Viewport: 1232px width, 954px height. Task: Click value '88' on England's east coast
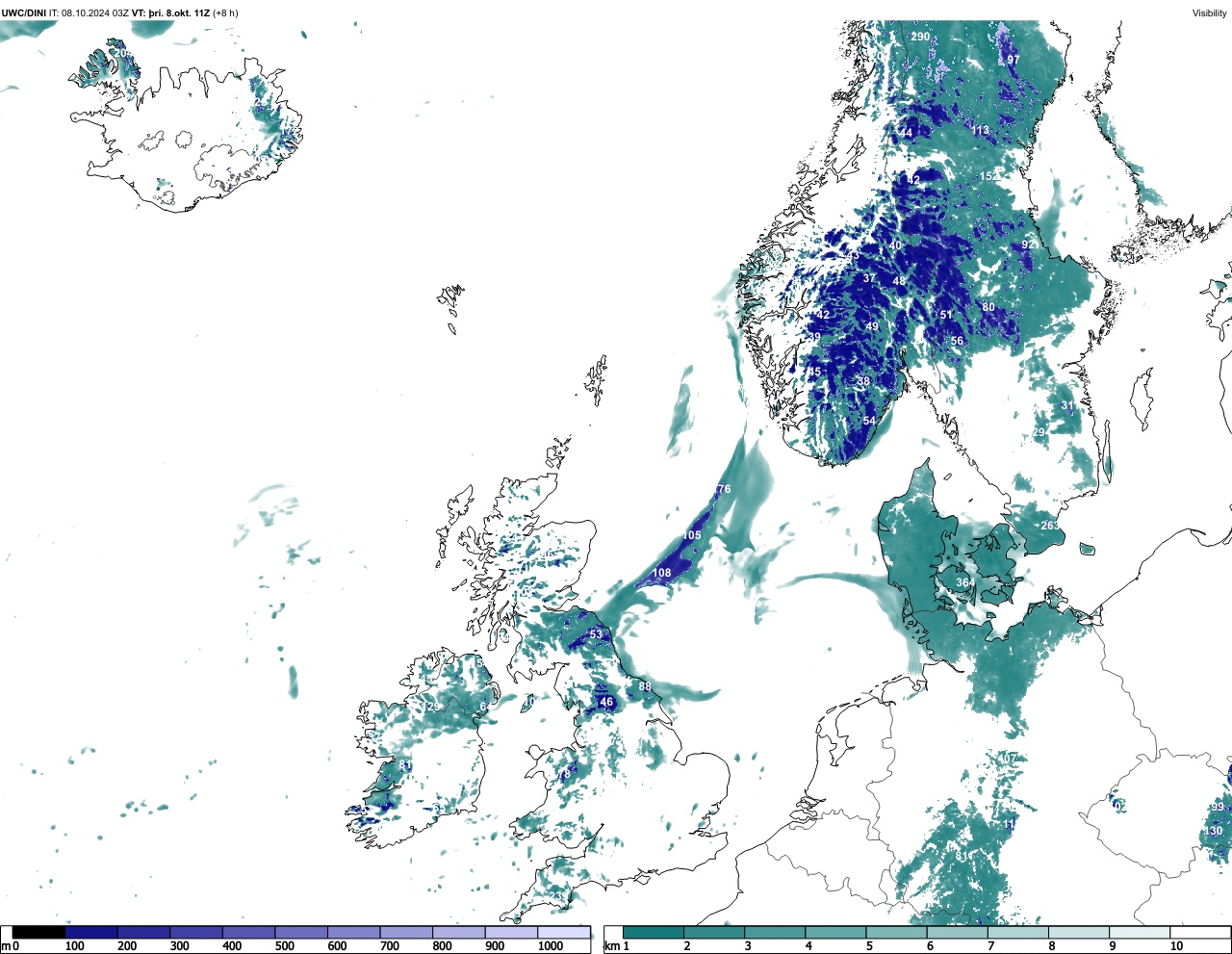pos(645,686)
